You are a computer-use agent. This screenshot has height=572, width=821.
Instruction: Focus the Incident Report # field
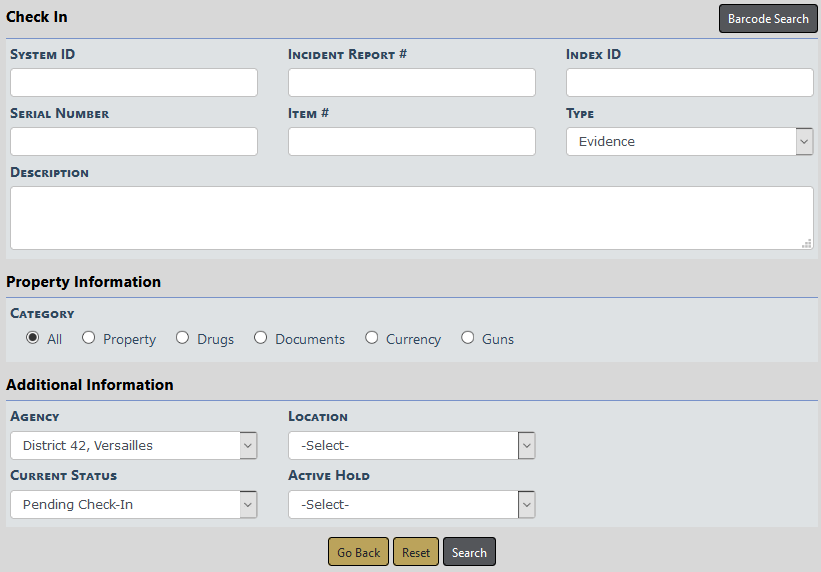tap(411, 83)
